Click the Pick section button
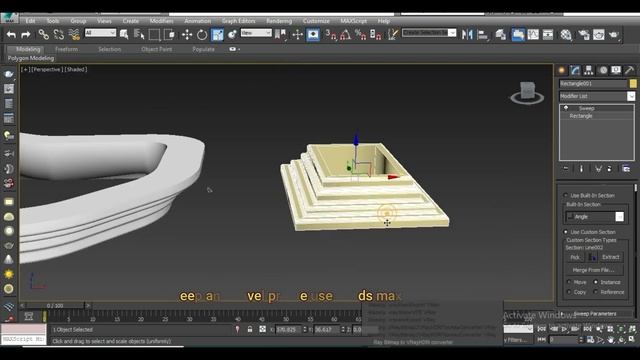The image size is (640, 360). coord(575,257)
